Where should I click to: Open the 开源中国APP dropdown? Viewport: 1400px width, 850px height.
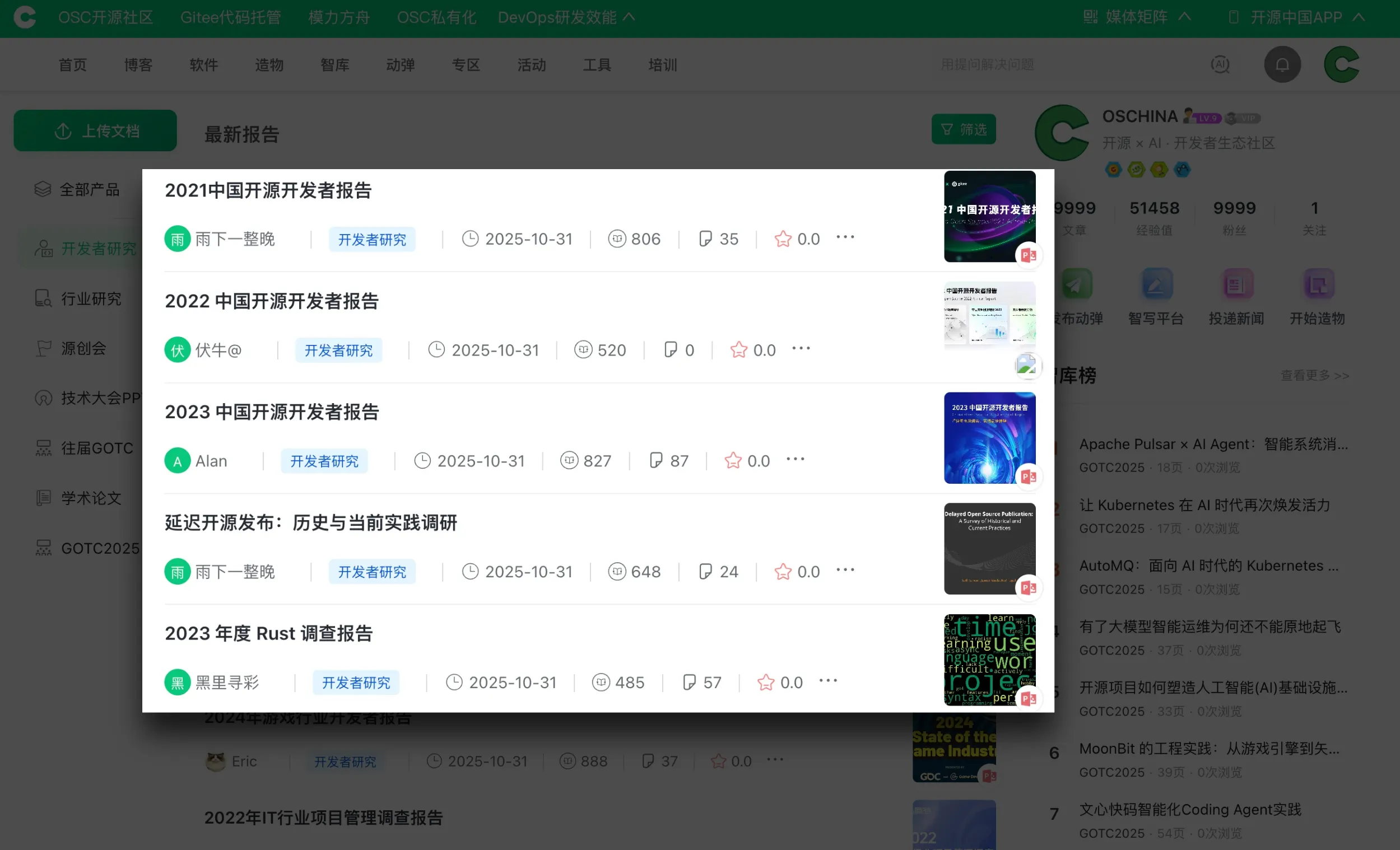click(x=1295, y=17)
